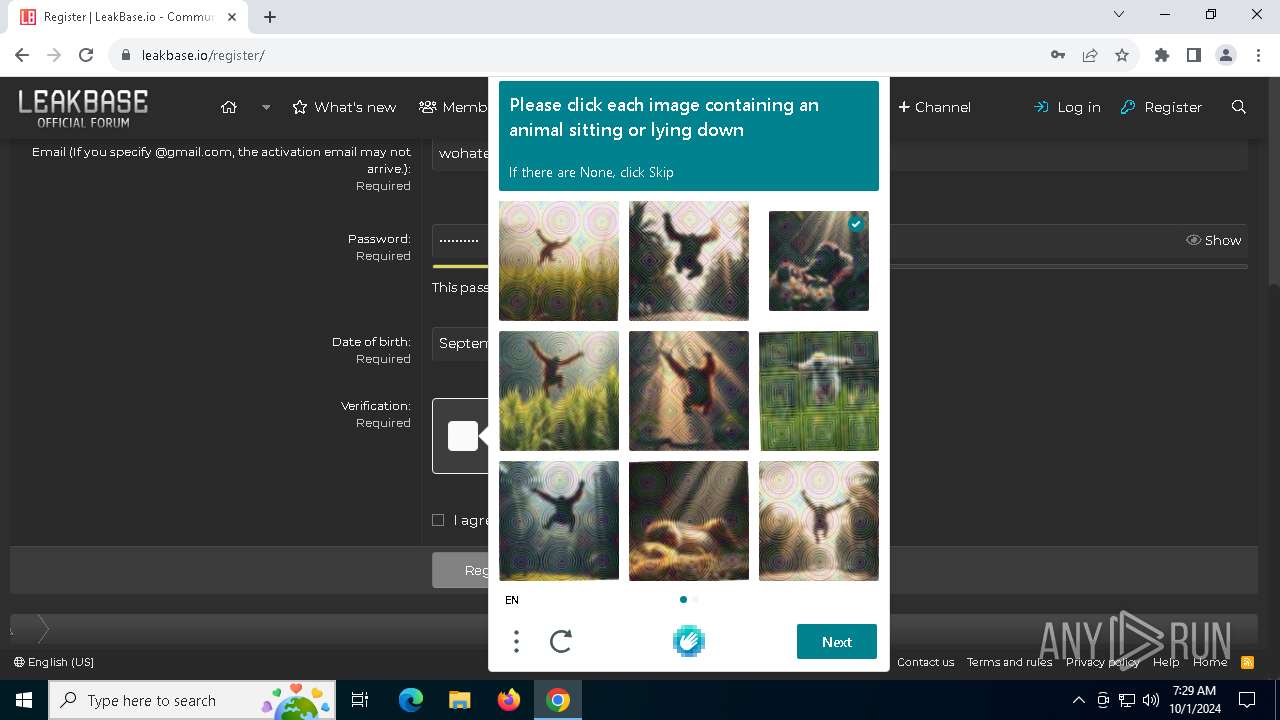Open the RSS feed icon

tap(1247, 662)
